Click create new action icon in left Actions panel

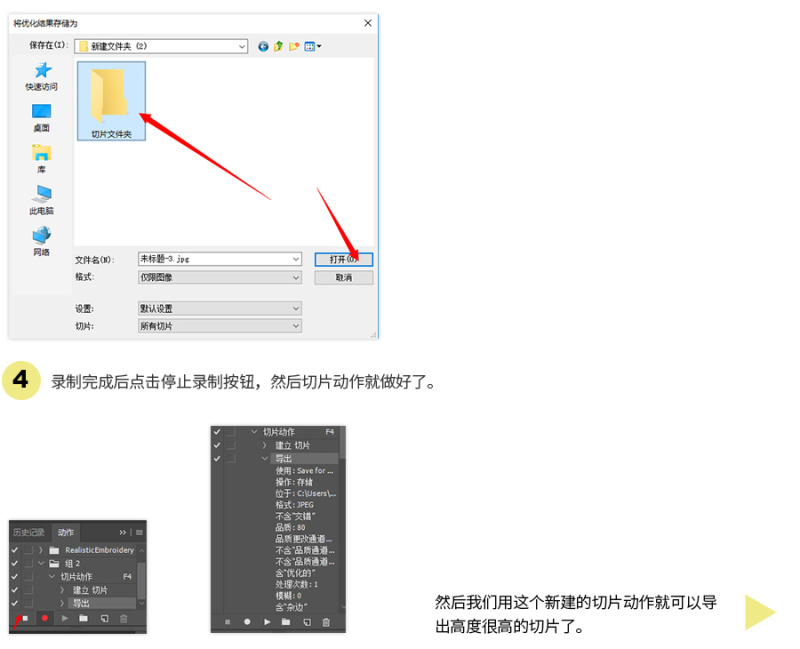point(104,619)
